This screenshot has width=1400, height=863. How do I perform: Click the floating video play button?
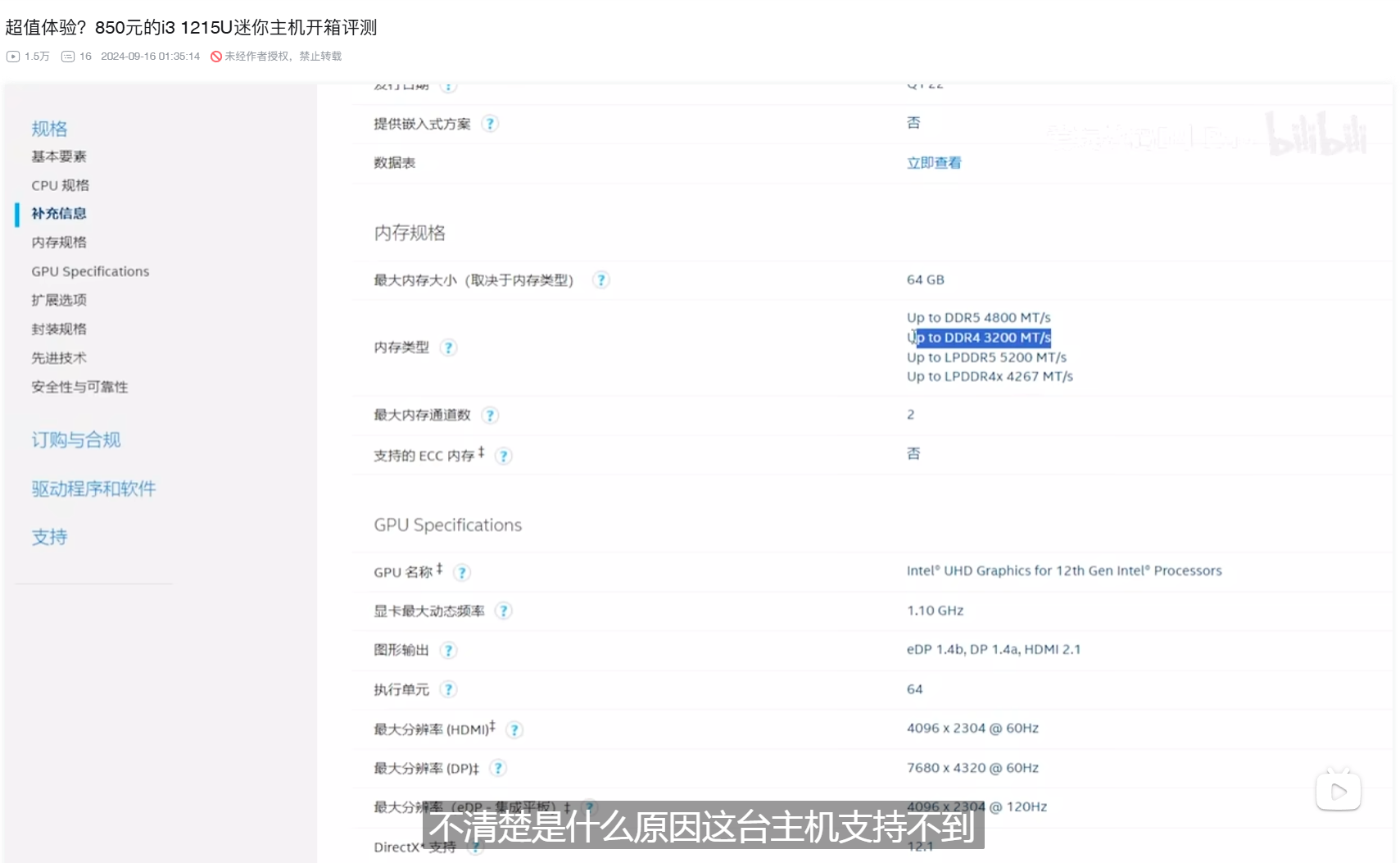click(1339, 791)
